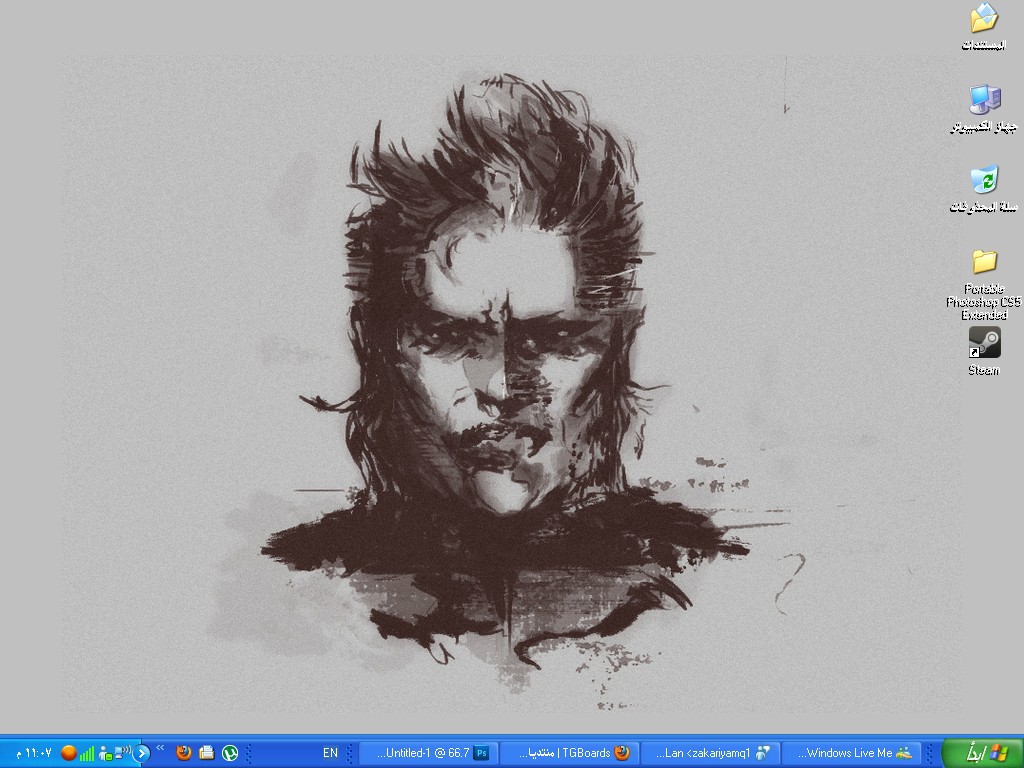Expand Quick Launch overflow chevron
Viewport: 1024px width, 768px height.
tap(160, 748)
